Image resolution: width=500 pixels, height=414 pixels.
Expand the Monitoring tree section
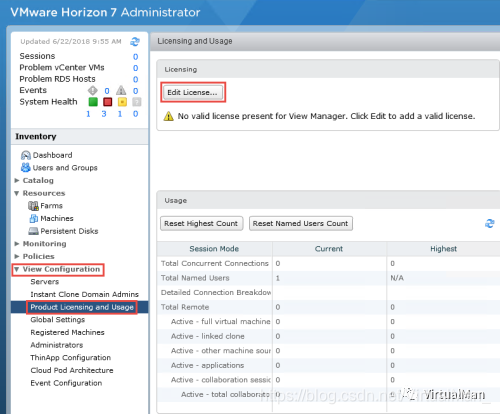click(17, 244)
